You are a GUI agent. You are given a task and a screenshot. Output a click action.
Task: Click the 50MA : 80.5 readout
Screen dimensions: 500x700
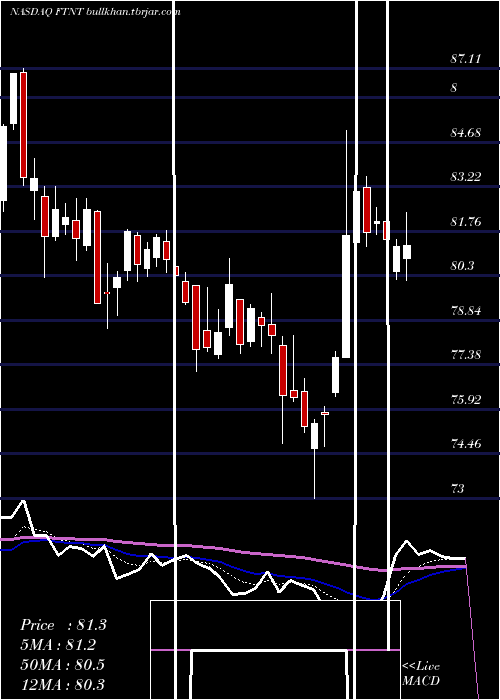click(x=62, y=664)
